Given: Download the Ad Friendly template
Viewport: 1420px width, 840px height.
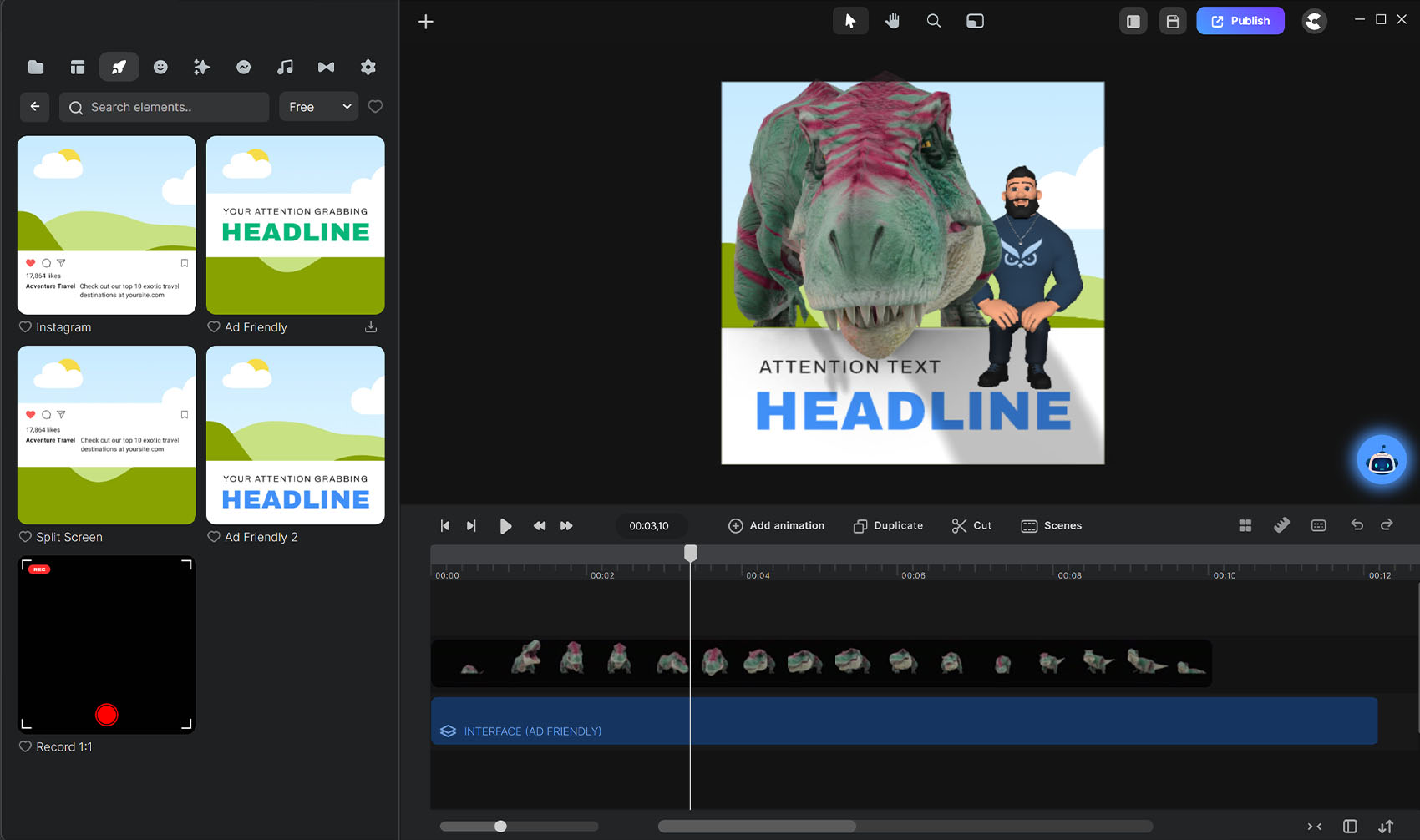Looking at the screenshot, I should click(x=371, y=327).
